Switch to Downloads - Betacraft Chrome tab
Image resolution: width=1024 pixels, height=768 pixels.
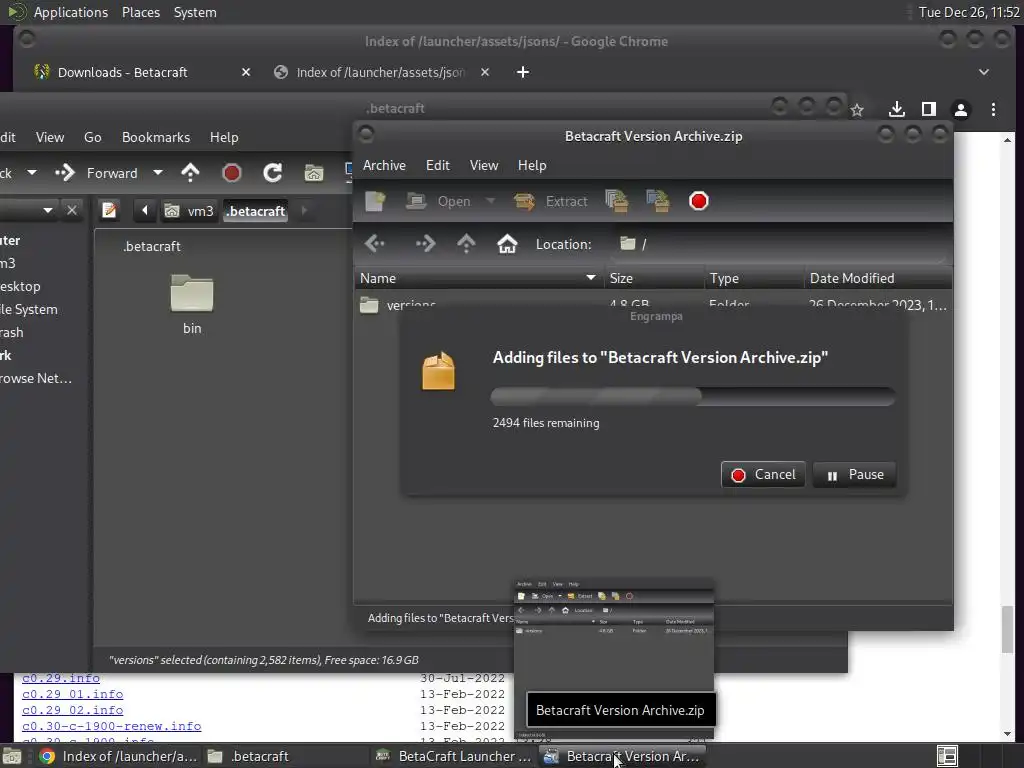coord(123,72)
